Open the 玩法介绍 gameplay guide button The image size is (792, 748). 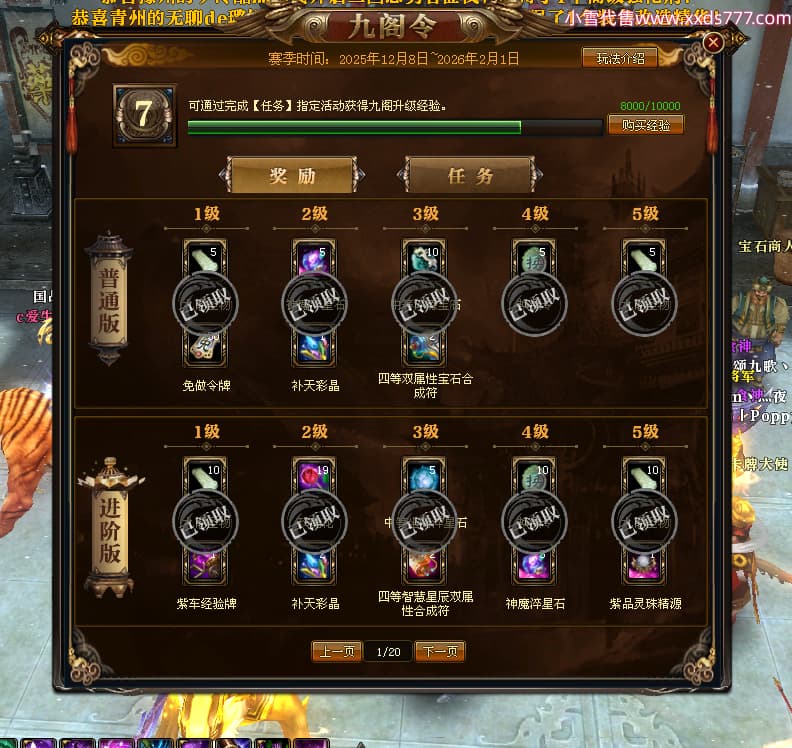620,58
